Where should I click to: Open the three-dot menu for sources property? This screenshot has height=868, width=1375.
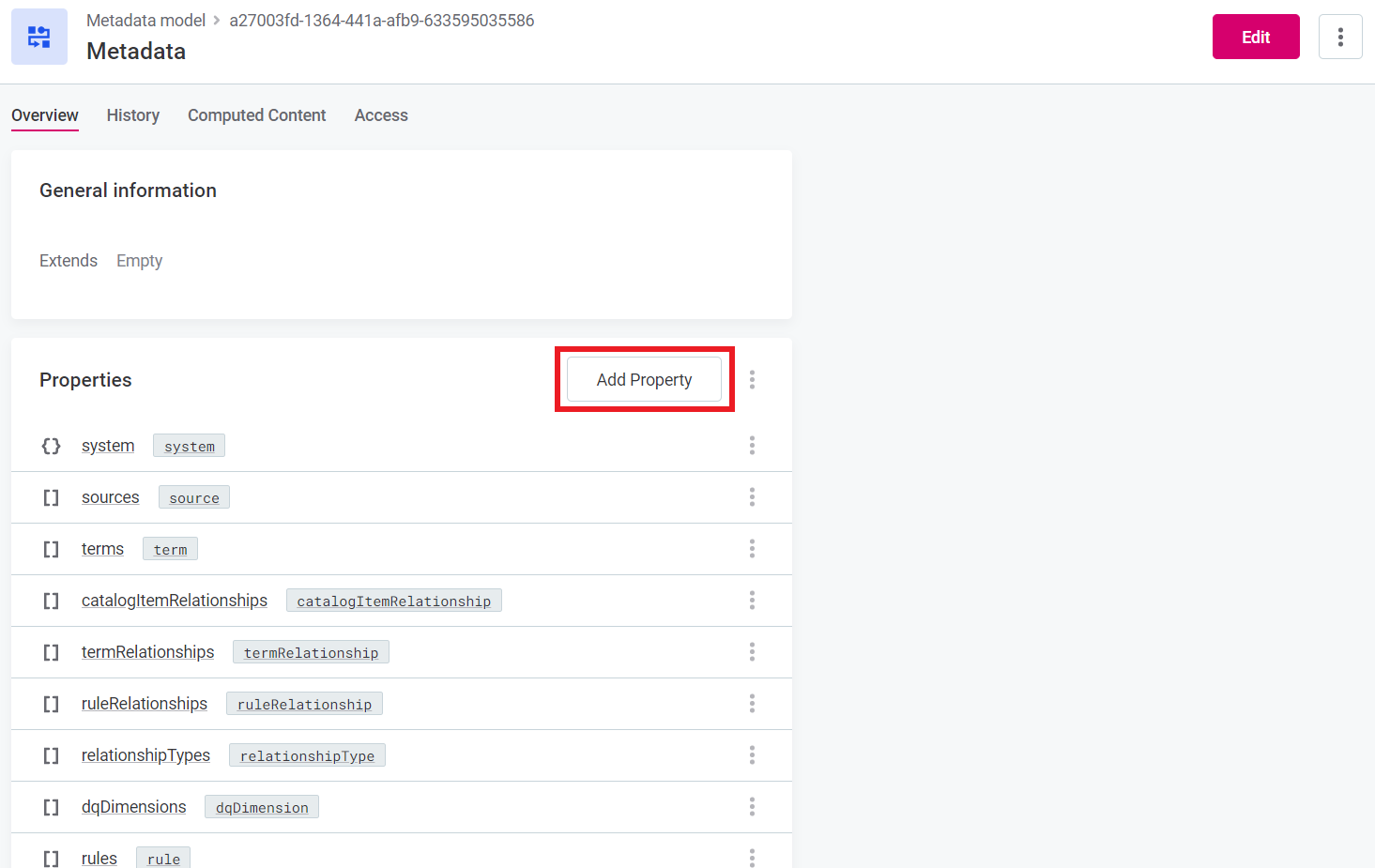752,497
